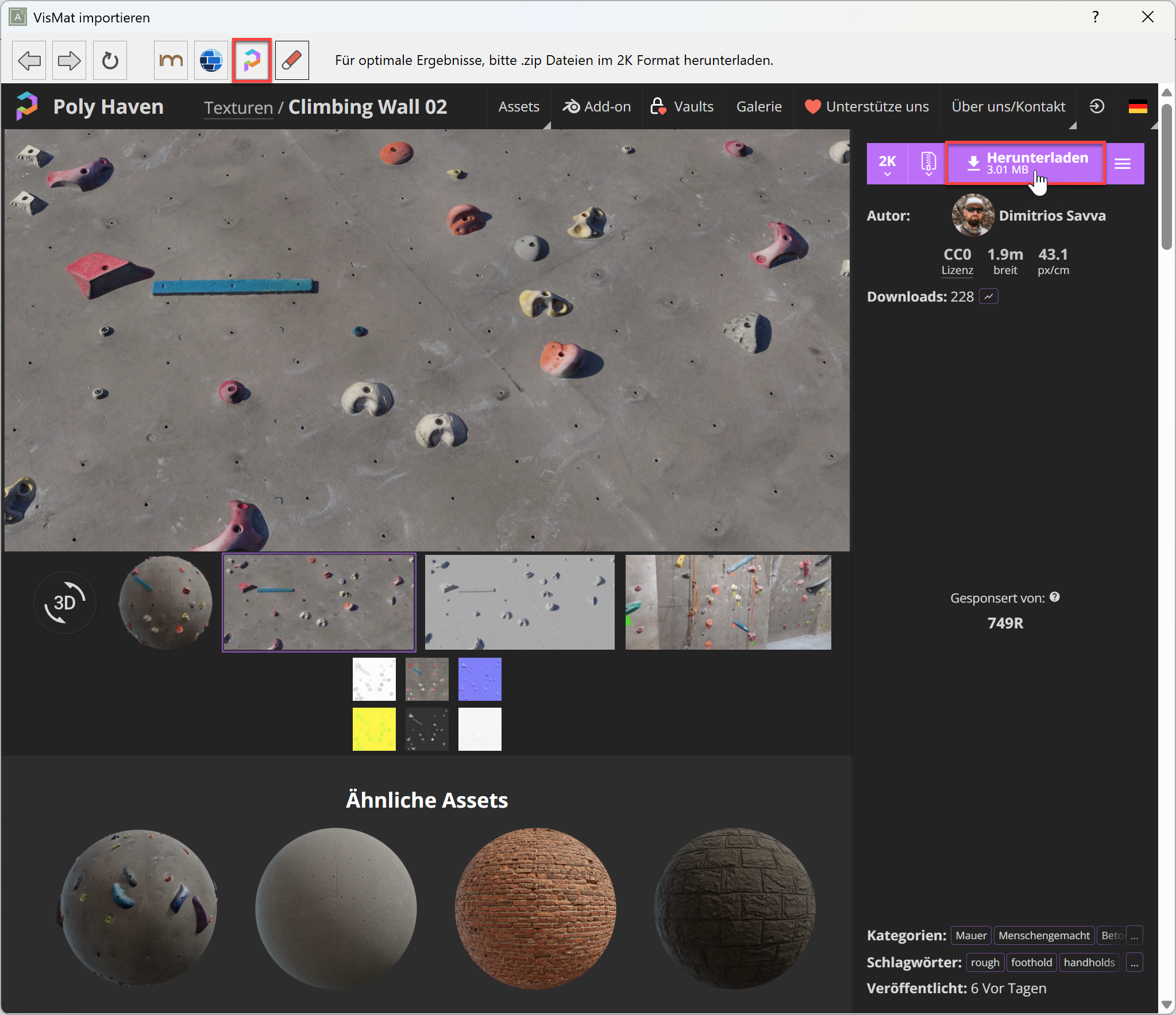Click the Herunterladen download button
The width and height of the screenshot is (1176, 1015).
pyautogui.click(x=1025, y=163)
